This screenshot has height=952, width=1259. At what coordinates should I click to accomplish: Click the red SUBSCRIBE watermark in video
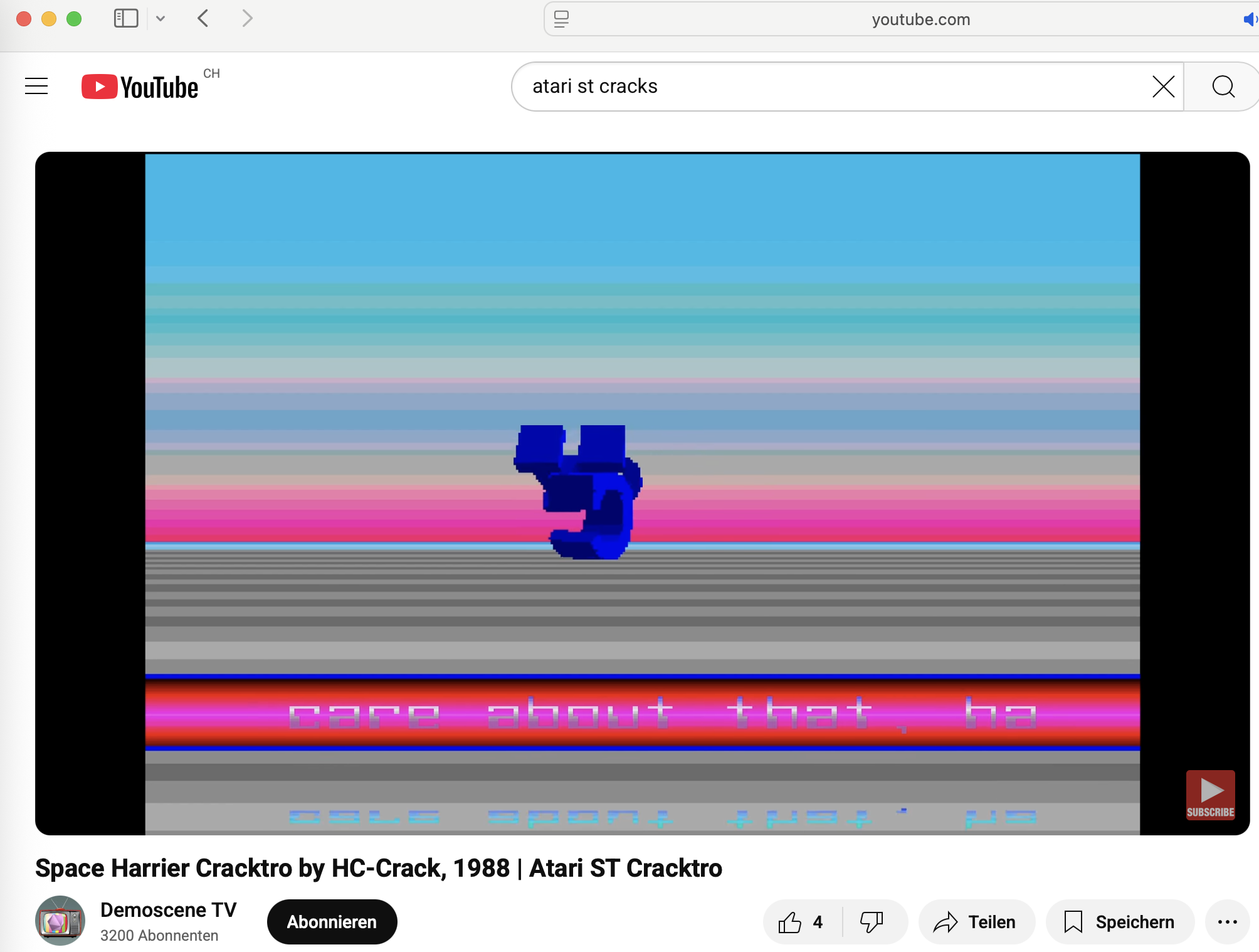point(1210,795)
